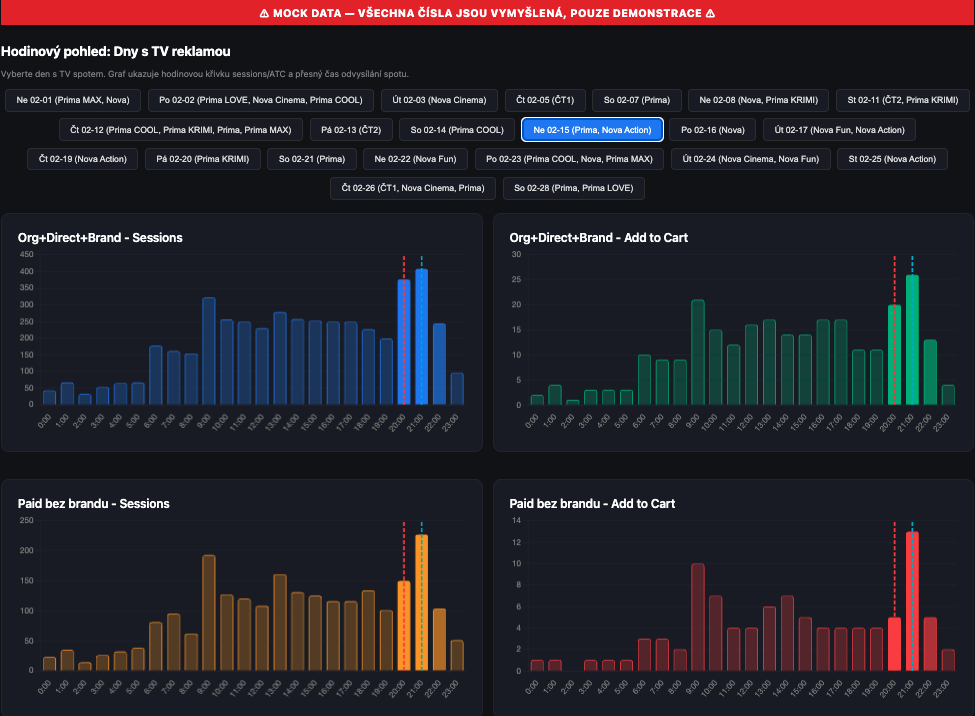
Task: Select Pá 02-13 (ČT2) day button
Action: point(351,130)
